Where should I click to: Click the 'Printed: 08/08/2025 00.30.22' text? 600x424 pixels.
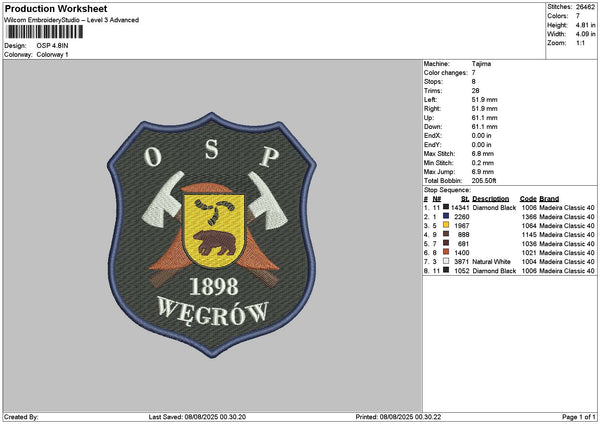point(398,417)
